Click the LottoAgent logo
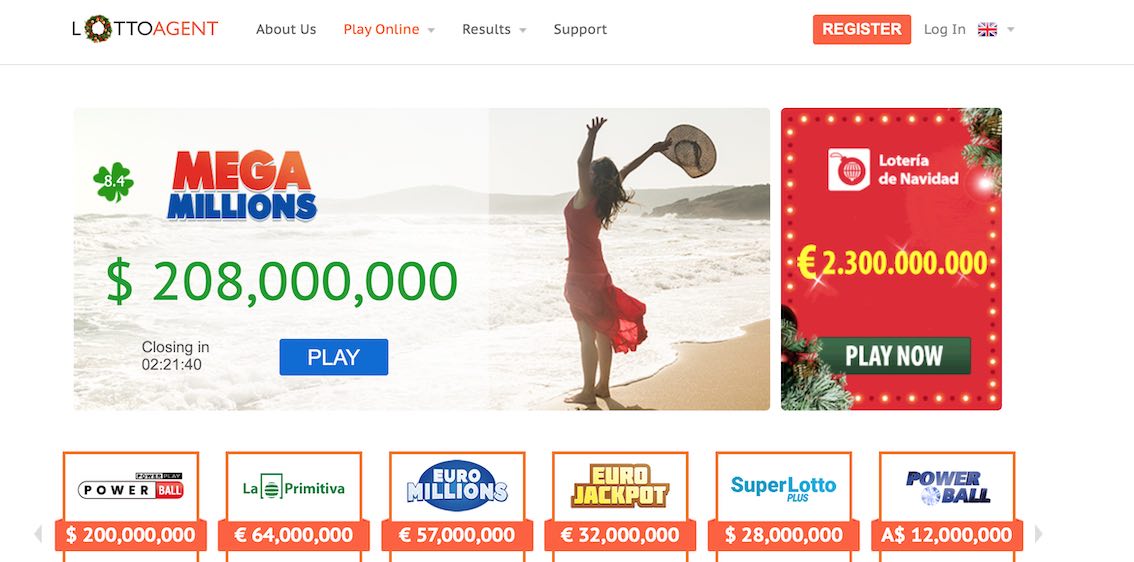This screenshot has height=562, width=1134. click(x=145, y=29)
